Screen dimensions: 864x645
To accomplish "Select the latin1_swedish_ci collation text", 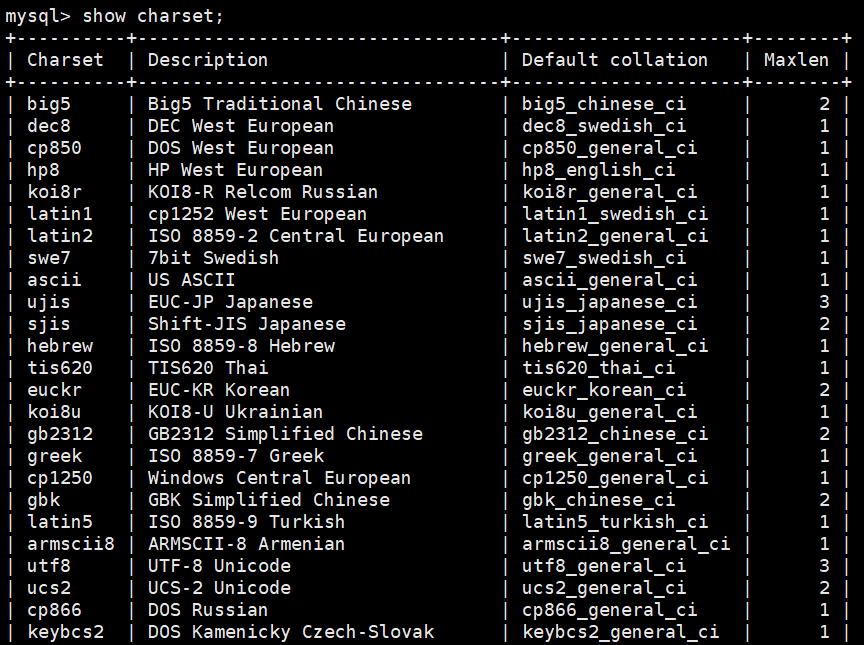I will point(615,214).
